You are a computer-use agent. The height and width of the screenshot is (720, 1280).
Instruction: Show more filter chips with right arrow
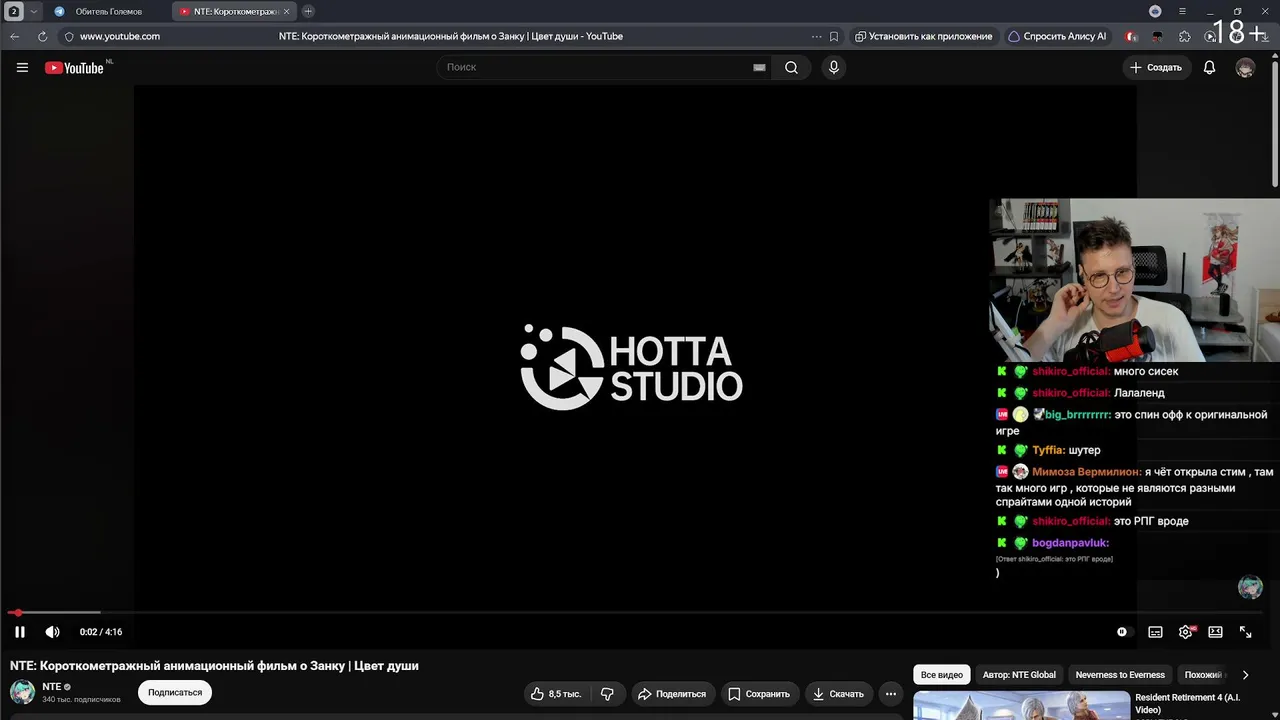pos(1245,675)
